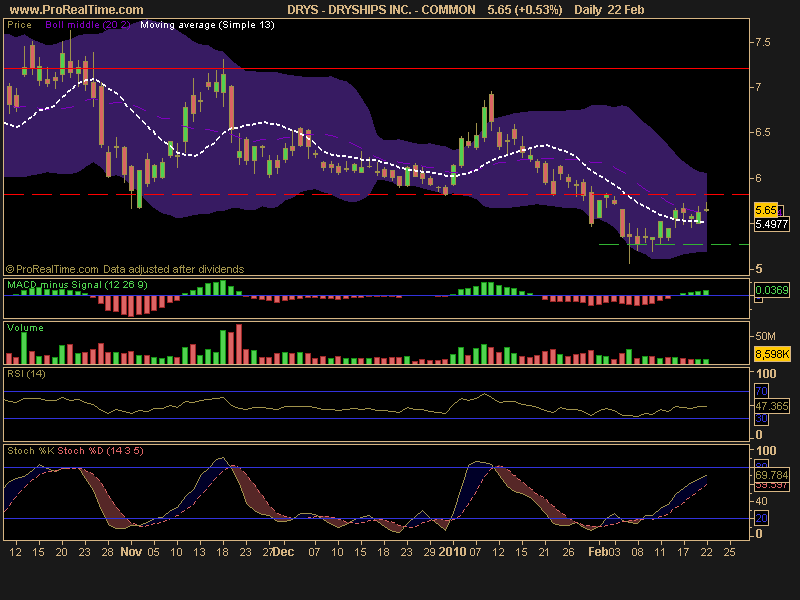Click the Data adjusted after dividends note
Viewport: 800px width, 600px height.
(x=173, y=269)
